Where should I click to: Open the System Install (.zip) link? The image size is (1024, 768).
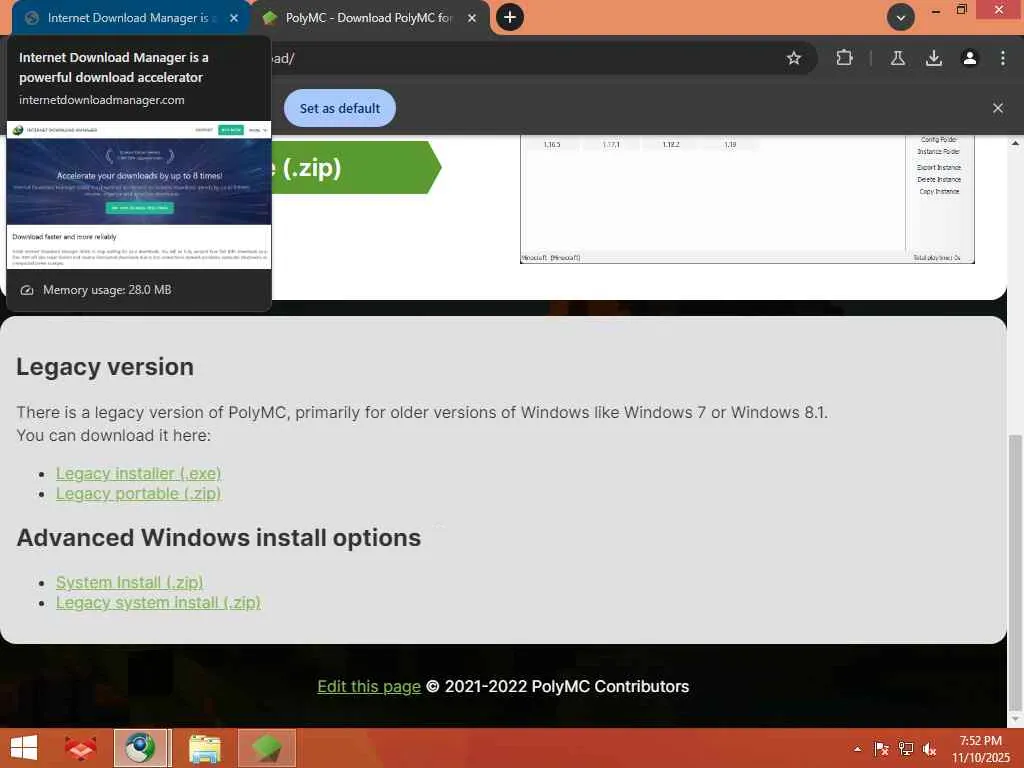coord(129,583)
